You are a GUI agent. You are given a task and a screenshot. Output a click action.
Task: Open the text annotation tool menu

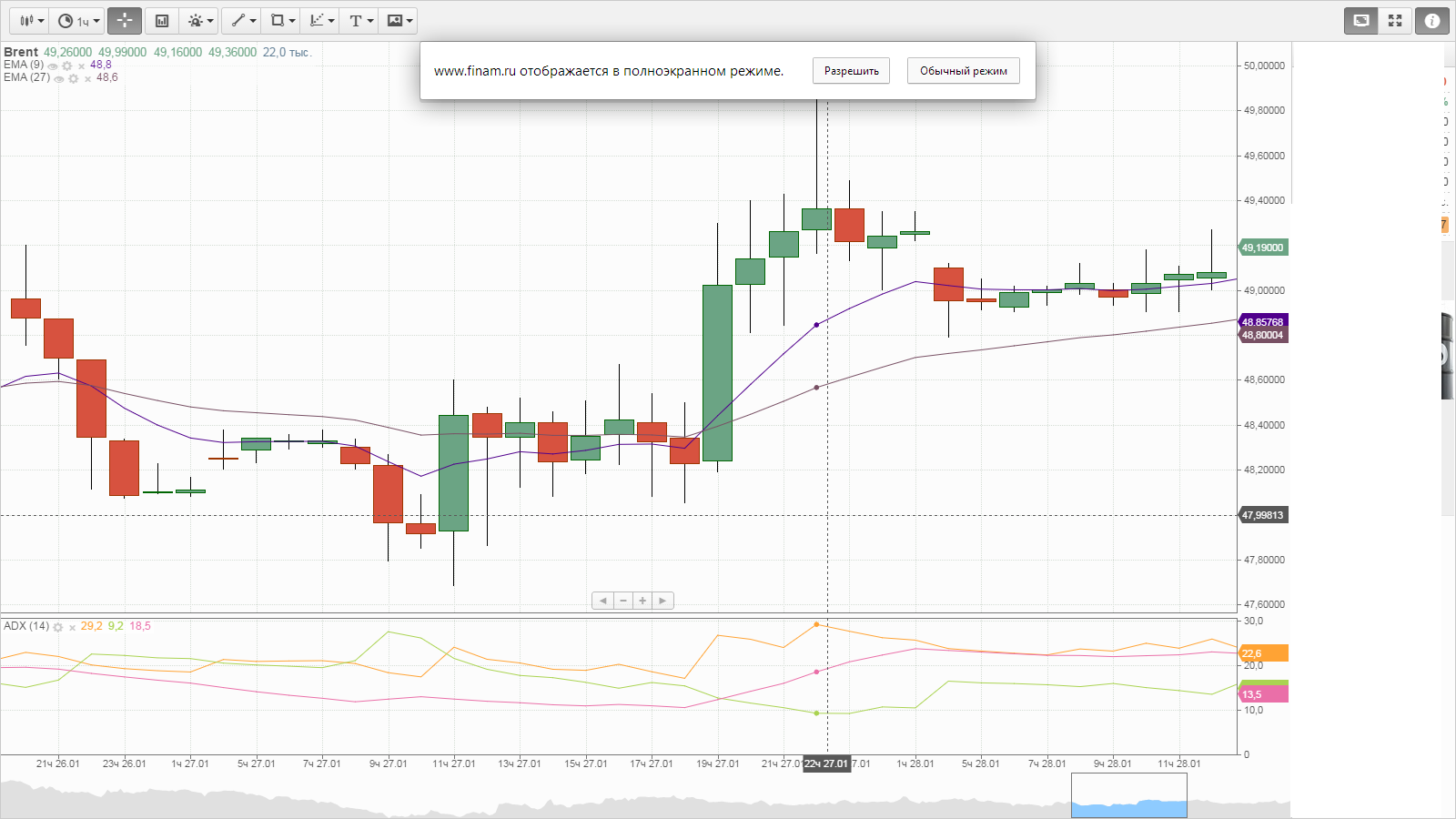[360, 21]
